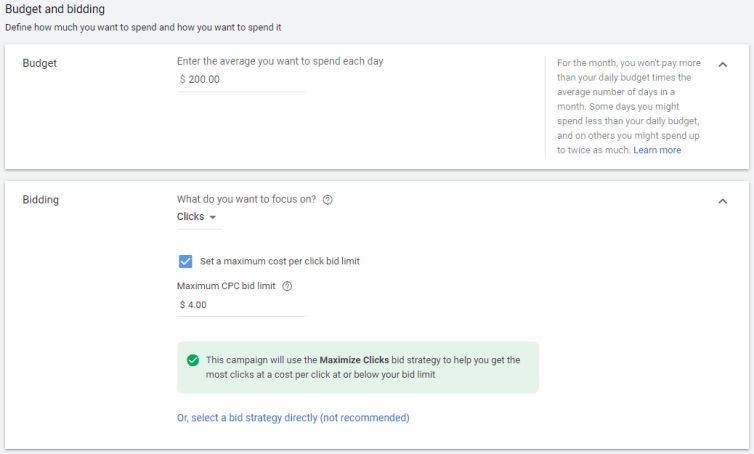Collapse the Bidding section with its chevron
754x454 pixels.
(x=722, y=201)
